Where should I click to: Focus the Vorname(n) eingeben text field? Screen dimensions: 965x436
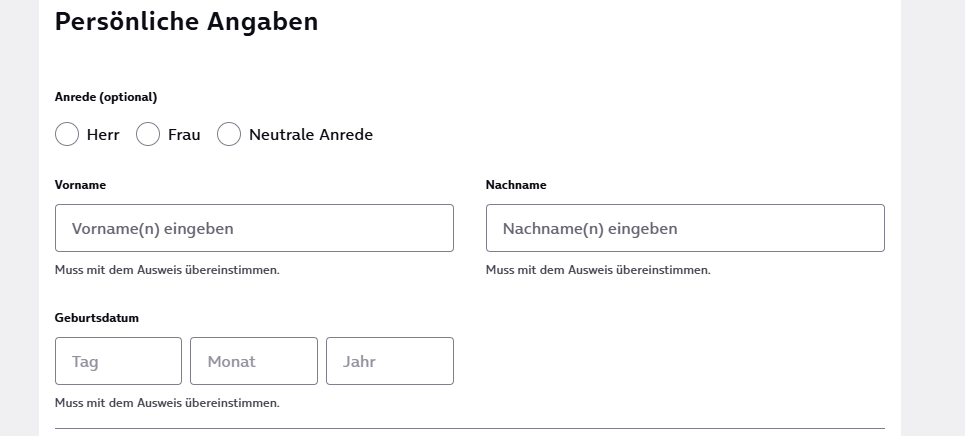[254, 228]
